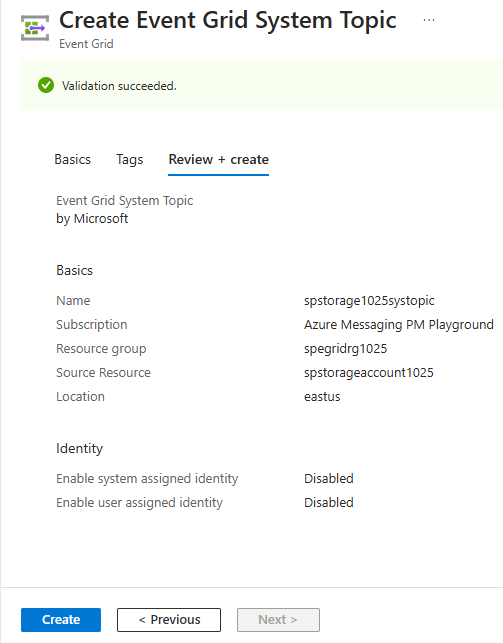
Task: Select the Review + create tab
Action: coord(218,160)
